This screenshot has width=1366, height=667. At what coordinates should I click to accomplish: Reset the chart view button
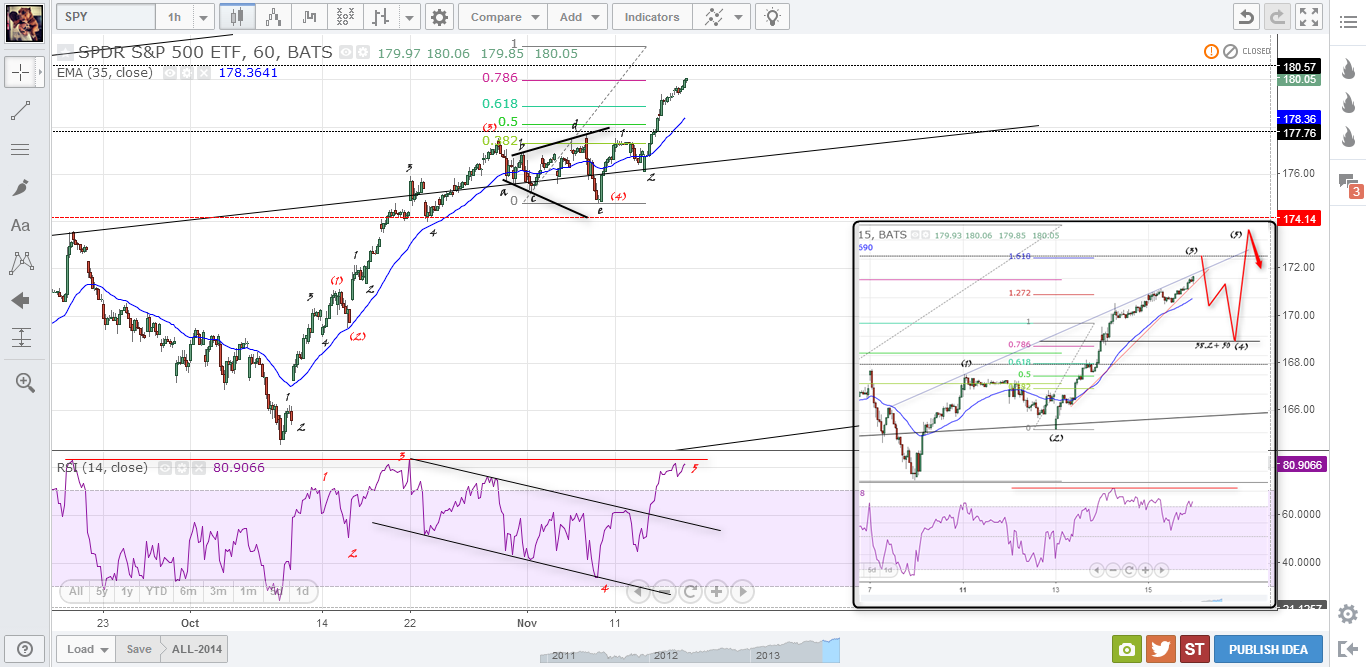(690, 591)
